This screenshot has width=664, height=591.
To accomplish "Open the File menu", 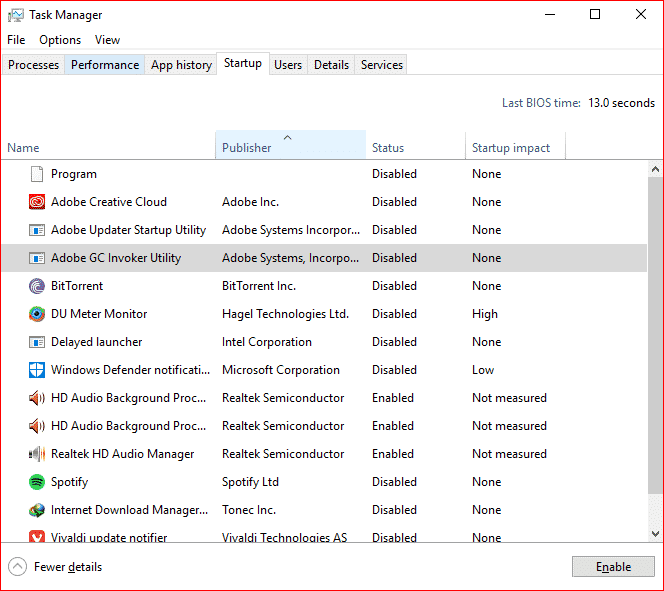I will tap(16, 40).
